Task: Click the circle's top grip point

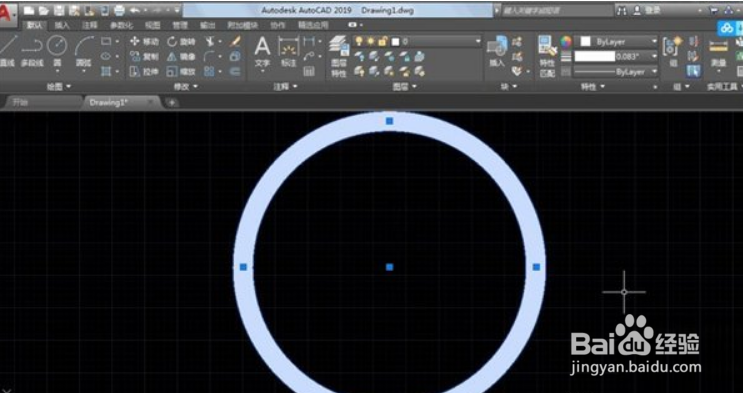Action: pyautogui.click(x=390, y=121)
